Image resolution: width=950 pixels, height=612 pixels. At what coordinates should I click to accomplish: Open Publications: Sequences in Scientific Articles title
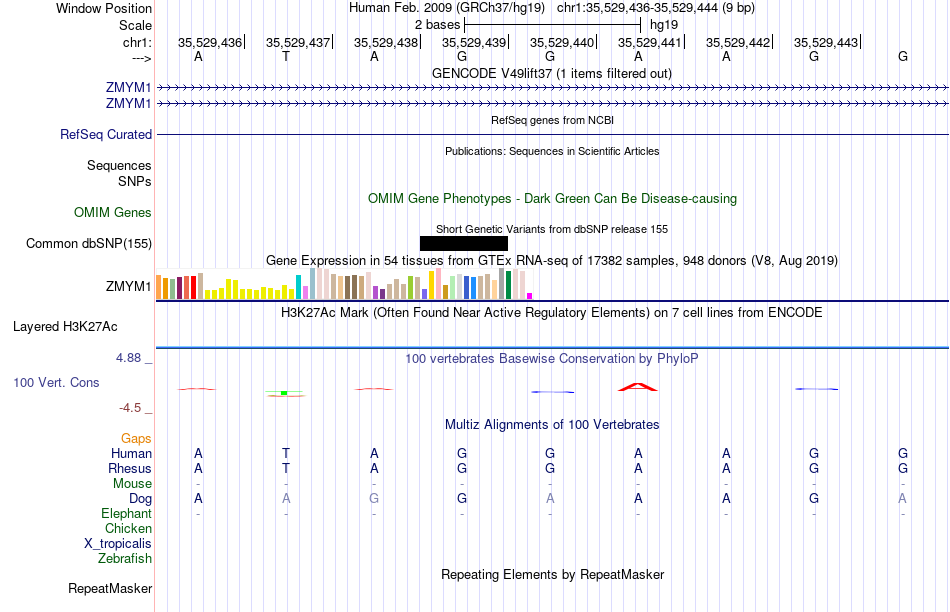[552, 151]
